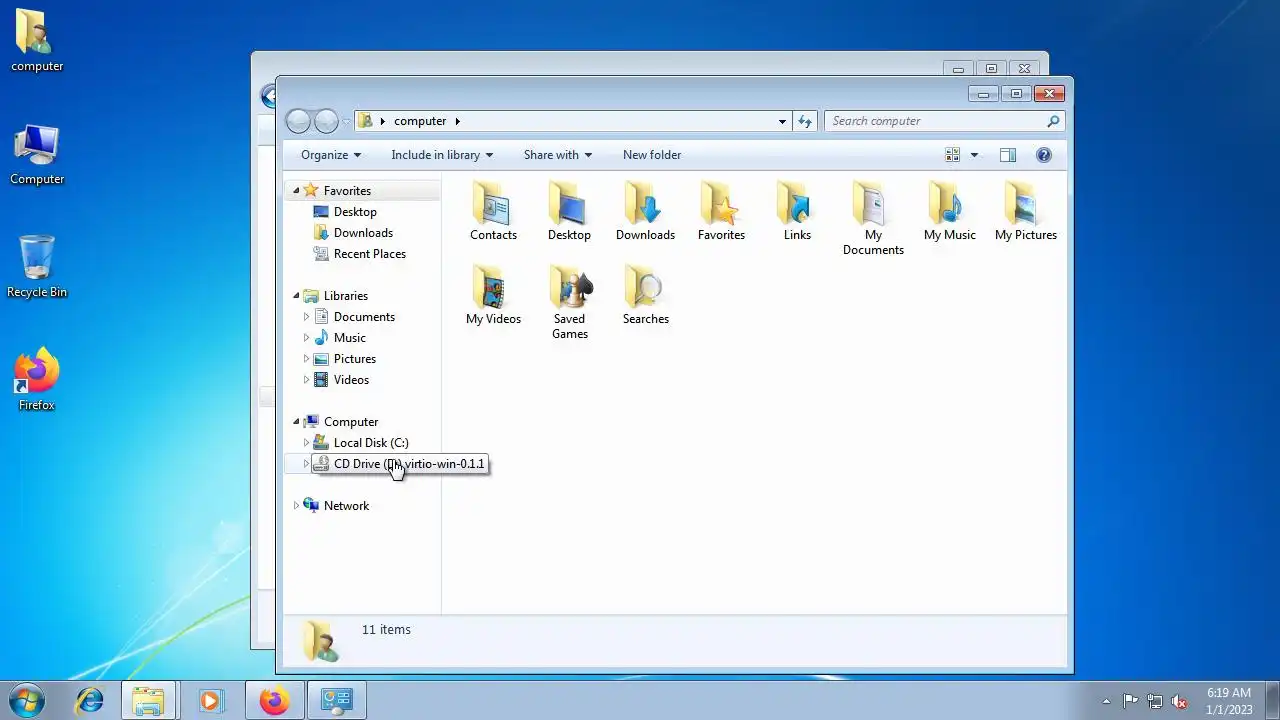Click the Back navigation arrow
Screen dimensions: 1280x720
pos(298,121)
